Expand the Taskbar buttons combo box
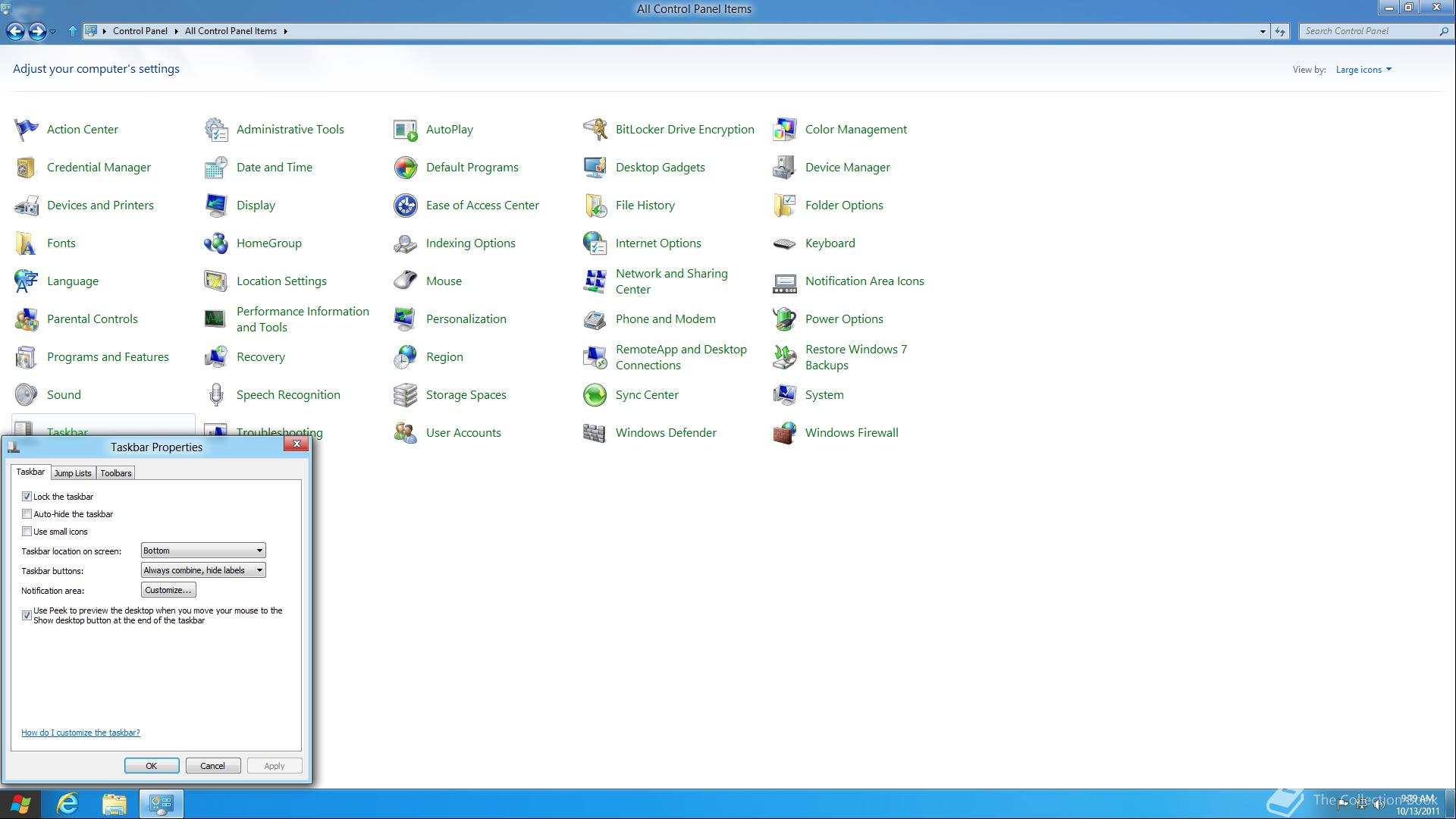Image resolution: width=1456 pixels, height=819 pixels. 203,570
